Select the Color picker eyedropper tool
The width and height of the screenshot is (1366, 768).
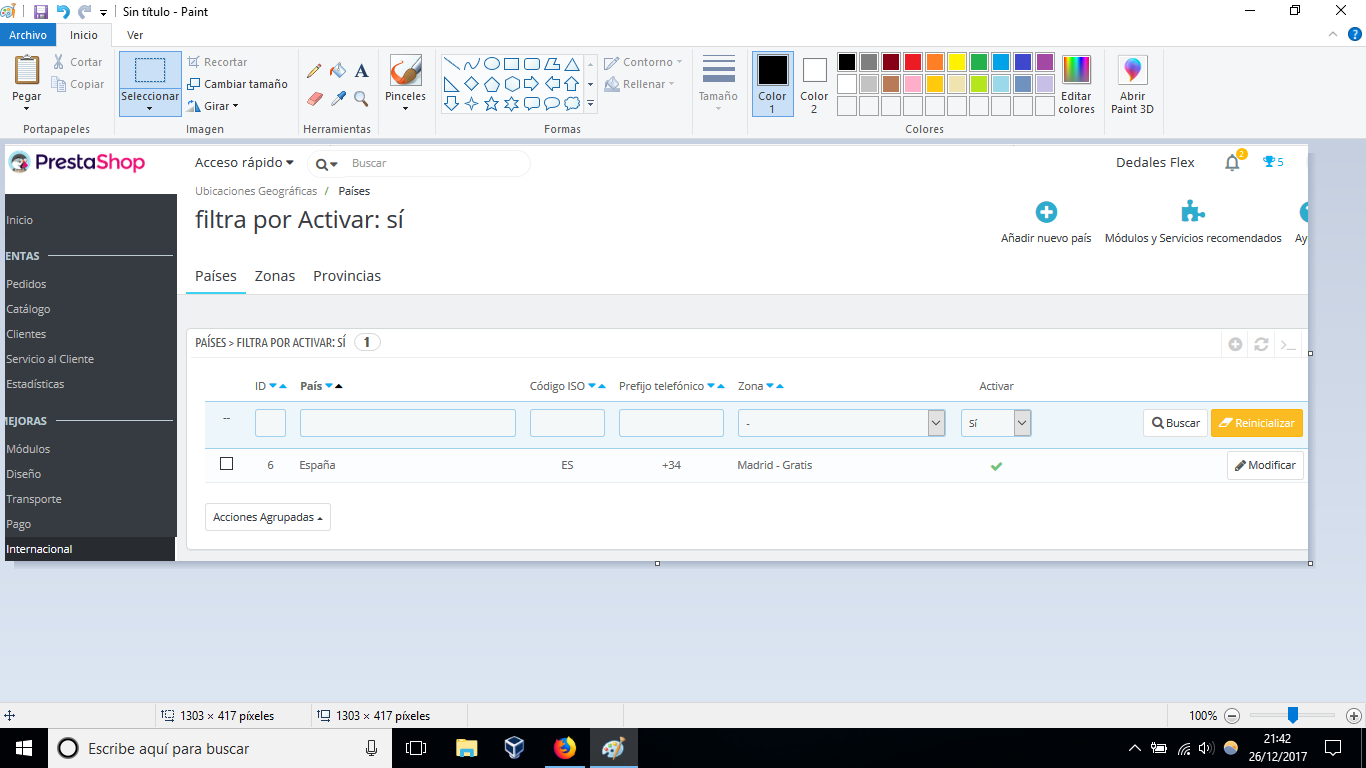pyautogui.click(x=338, y=98)
